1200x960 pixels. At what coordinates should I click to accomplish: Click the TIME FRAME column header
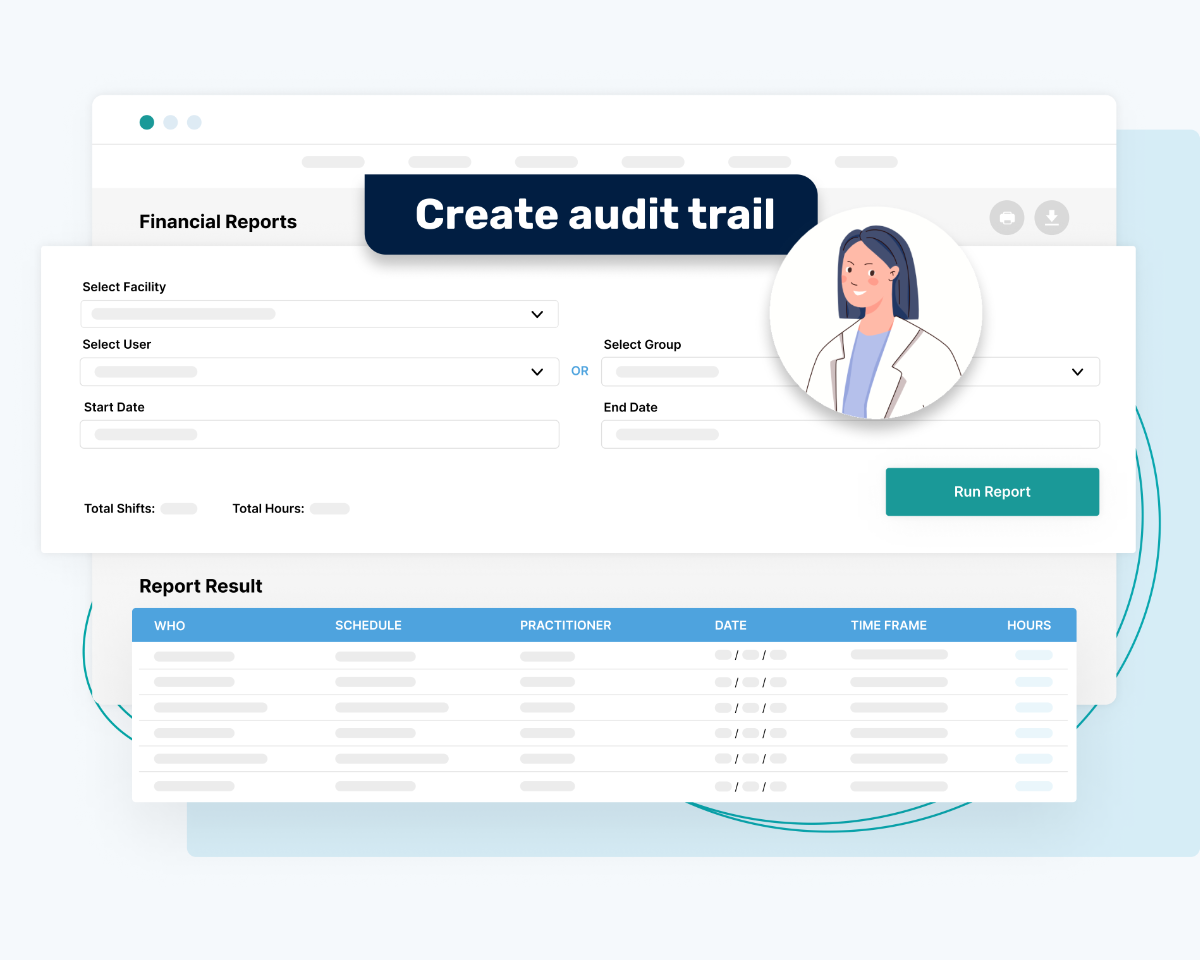tap(889, 625)
